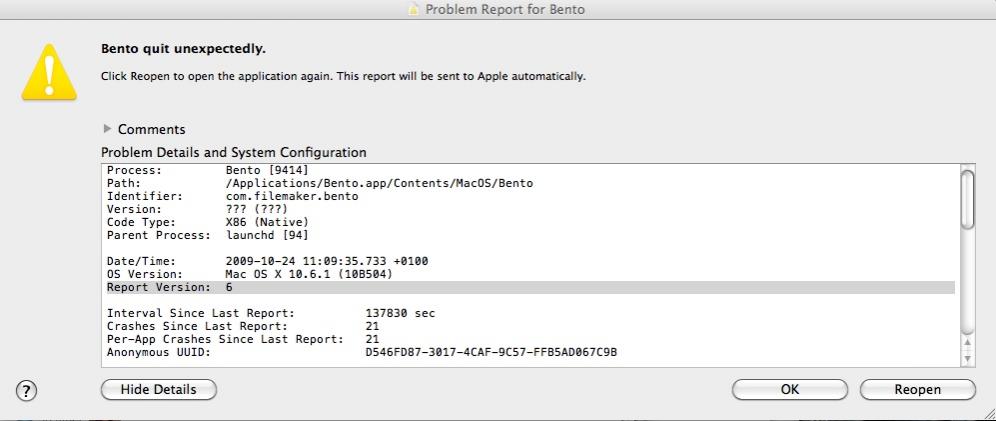This screenshot has height=421, width=996.
Task: Click the Date/Time 2009-10-24 line
Action: [x=267, y=262]
